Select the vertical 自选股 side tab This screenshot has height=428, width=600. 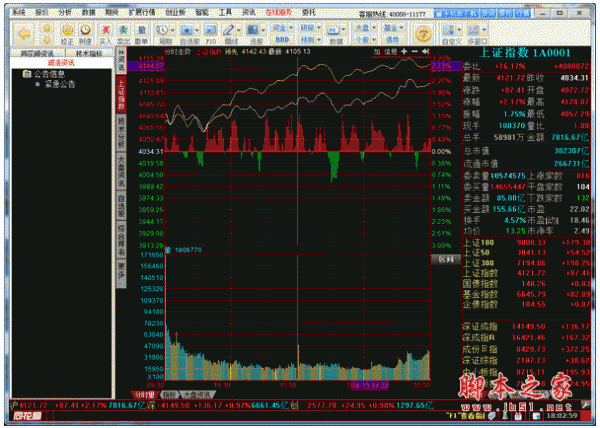point(121,206)
